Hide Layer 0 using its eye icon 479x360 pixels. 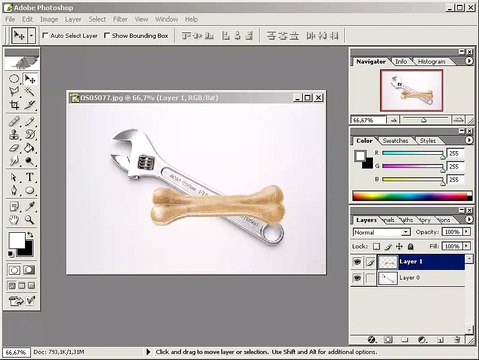tap(357, 278)
